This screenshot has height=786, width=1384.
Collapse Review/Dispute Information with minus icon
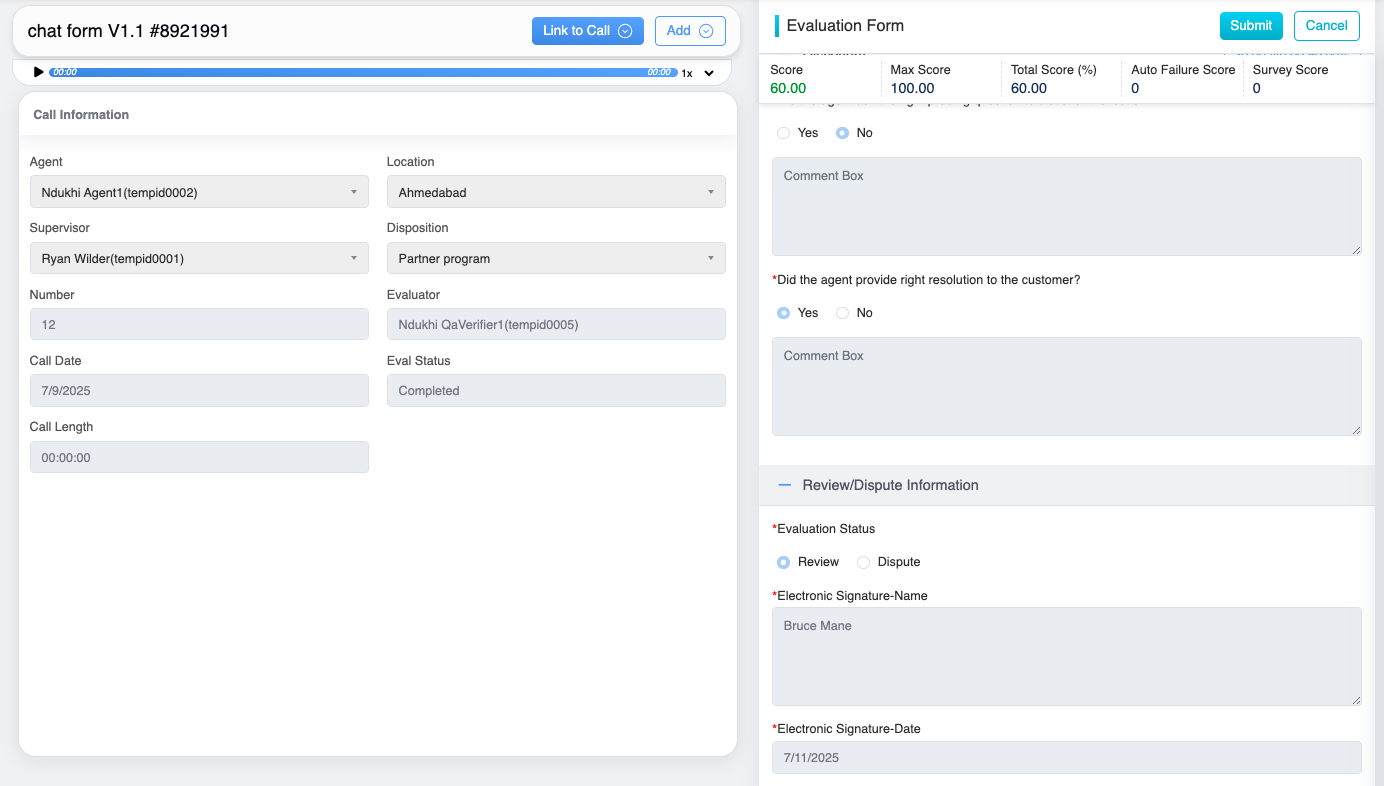click(785, 485)
